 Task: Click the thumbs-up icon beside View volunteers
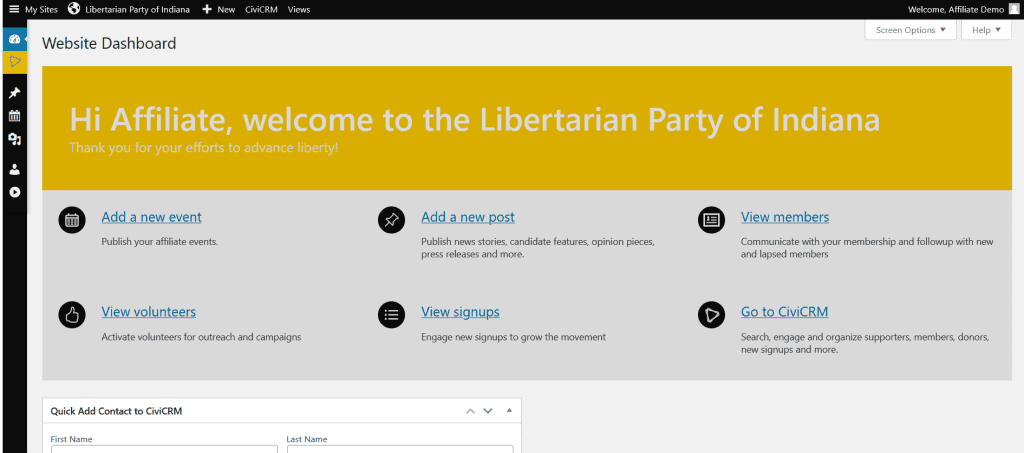(x=72, y=314)
